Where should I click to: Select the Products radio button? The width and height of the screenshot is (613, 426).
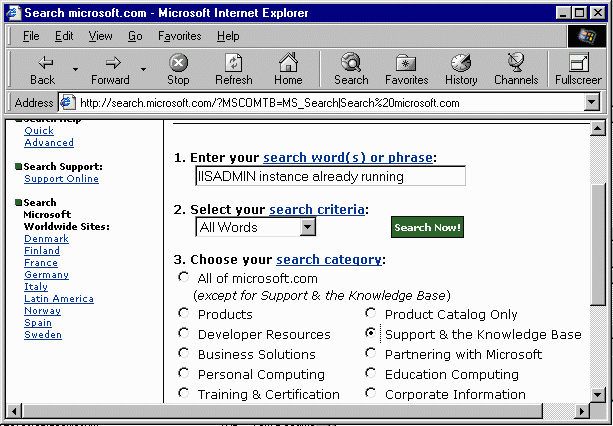(184, 313)
